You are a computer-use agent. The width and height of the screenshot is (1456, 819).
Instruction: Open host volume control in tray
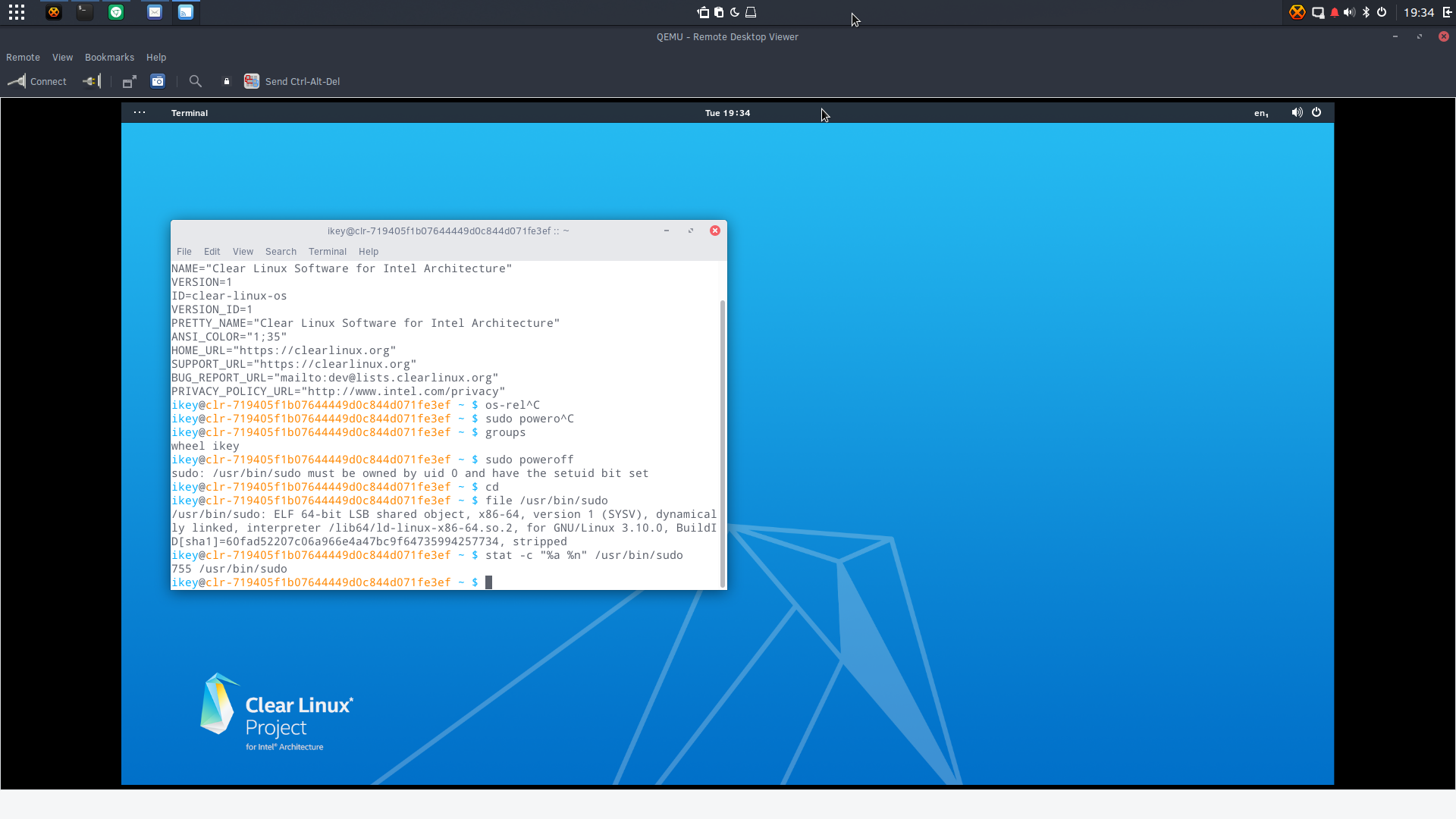tap(1350, 12)
